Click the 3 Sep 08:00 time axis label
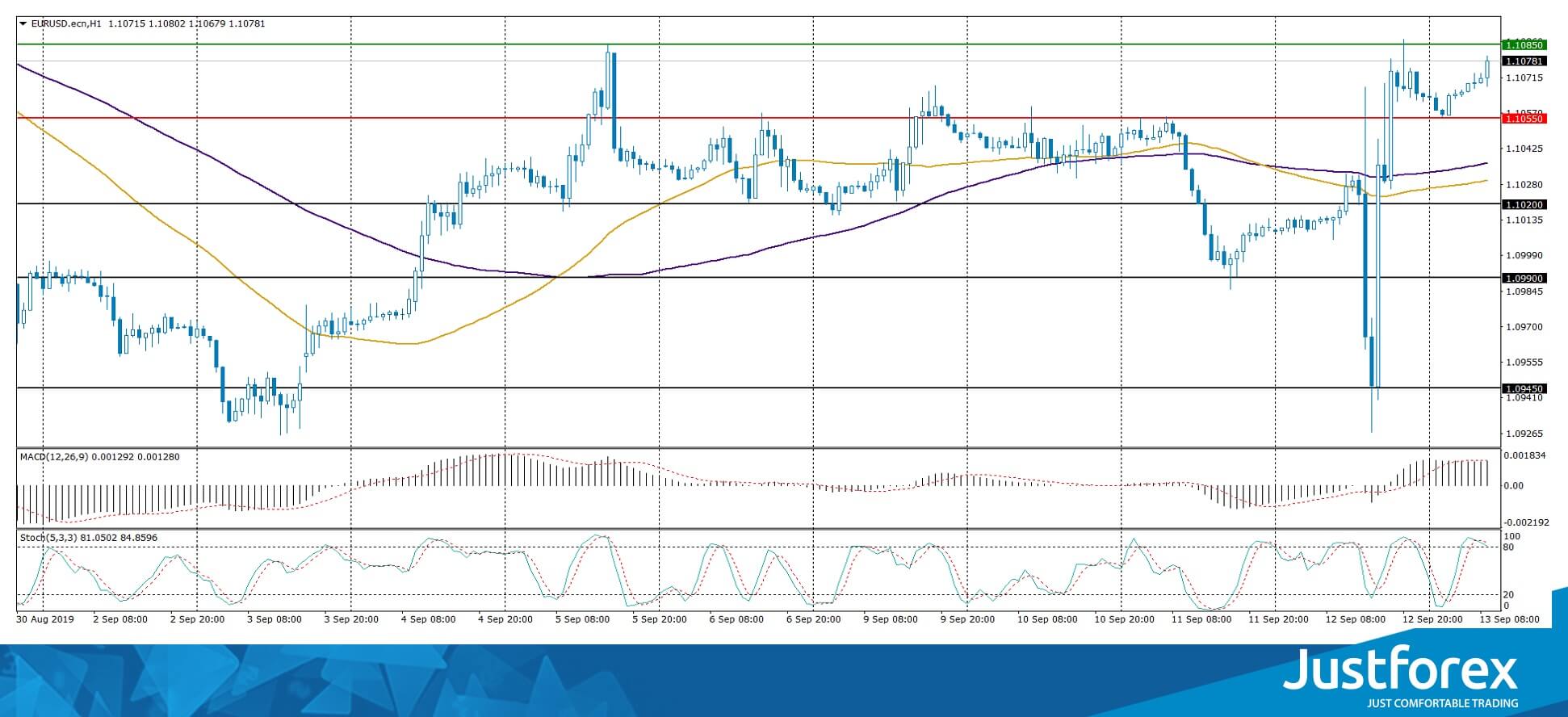This screenshot has width=1568, height=717. [275, 620]
